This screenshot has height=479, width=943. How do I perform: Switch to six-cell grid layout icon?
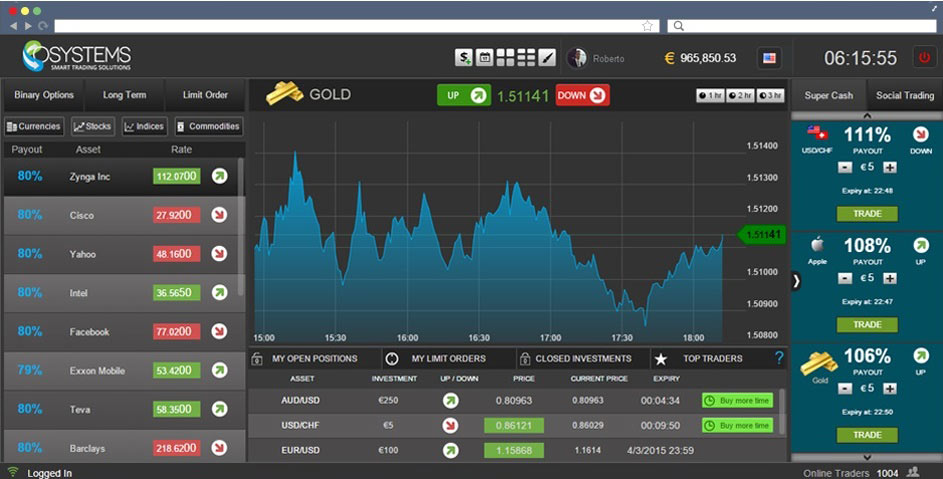click(x=526, y=58)
